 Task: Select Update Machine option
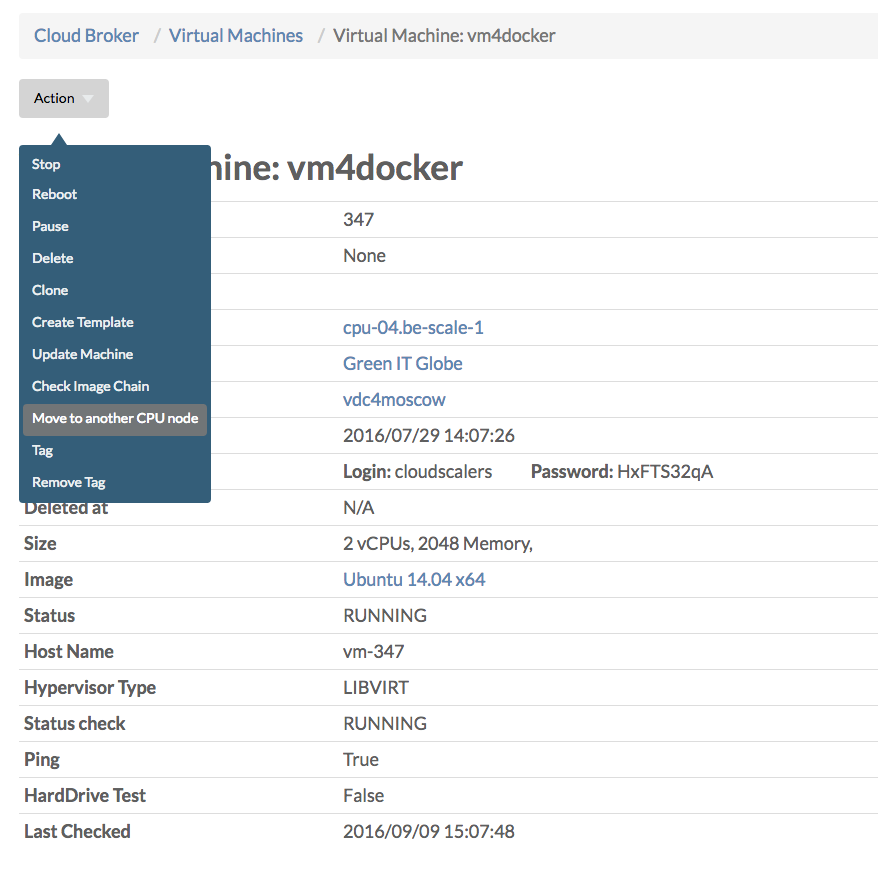coord(82,354)
